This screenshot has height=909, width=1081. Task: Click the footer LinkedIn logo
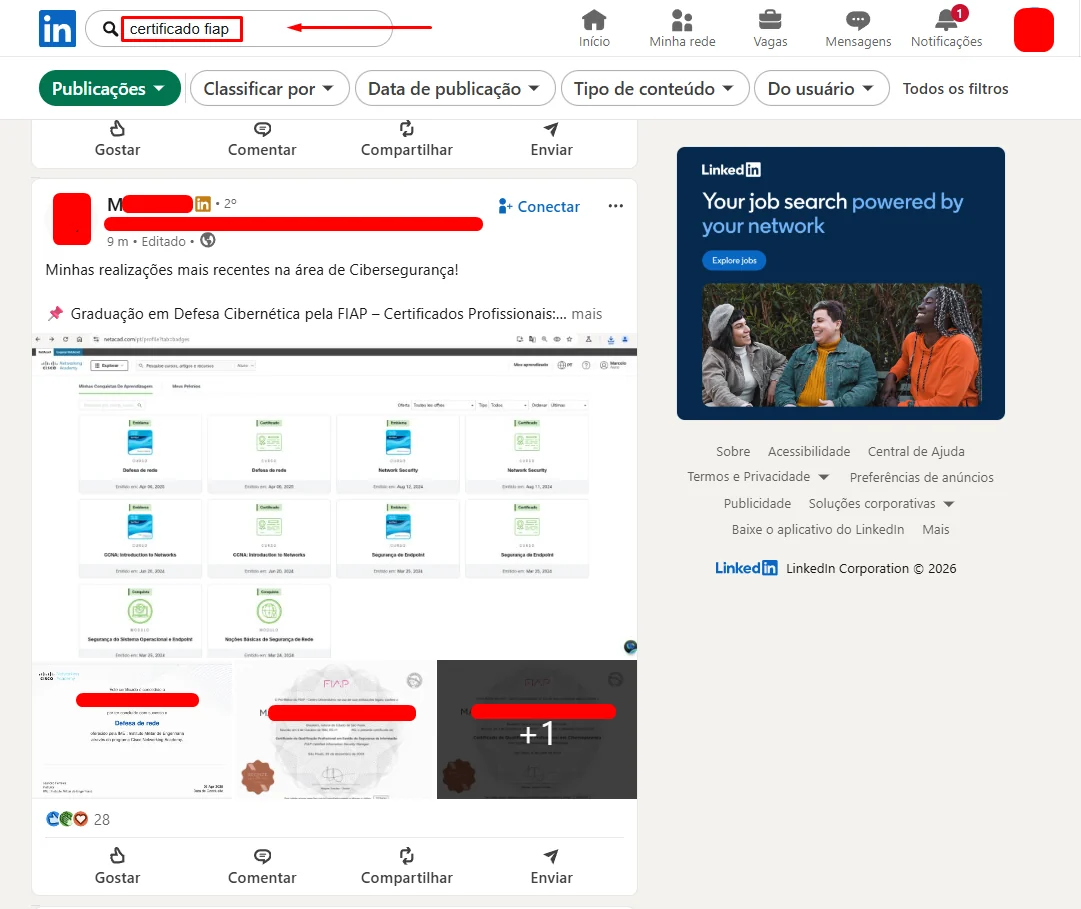pyautogui.click(x=746, y=568)
